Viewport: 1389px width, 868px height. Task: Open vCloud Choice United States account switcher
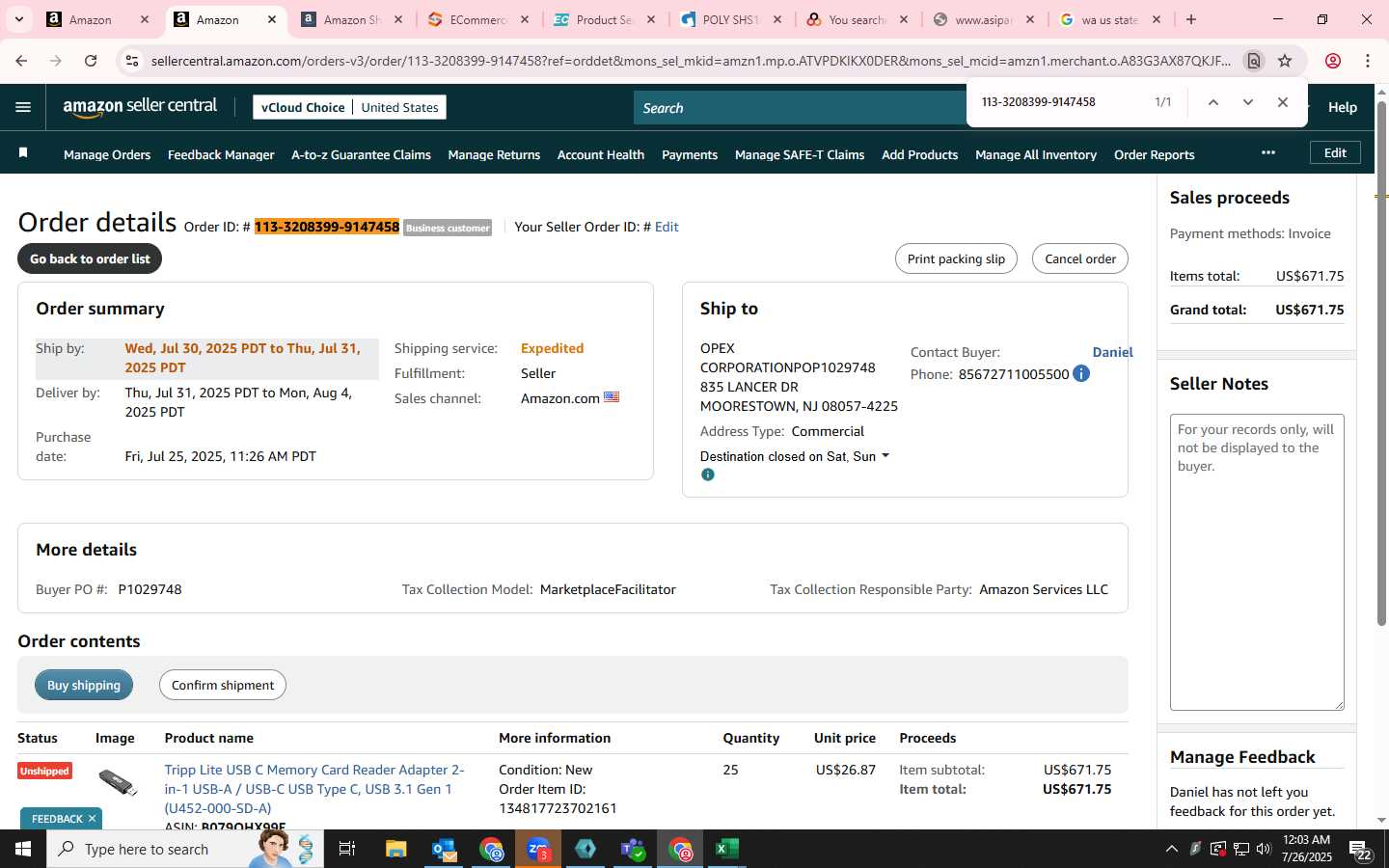pyautogui.click(x=349, y=107)
